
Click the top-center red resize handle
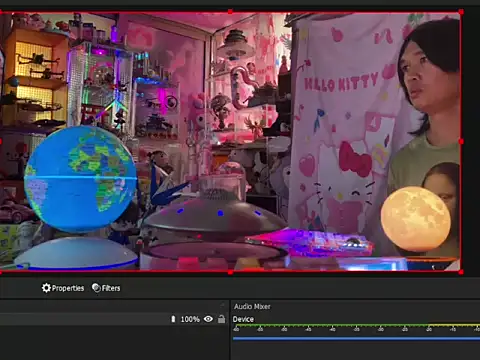coord(230,12)
